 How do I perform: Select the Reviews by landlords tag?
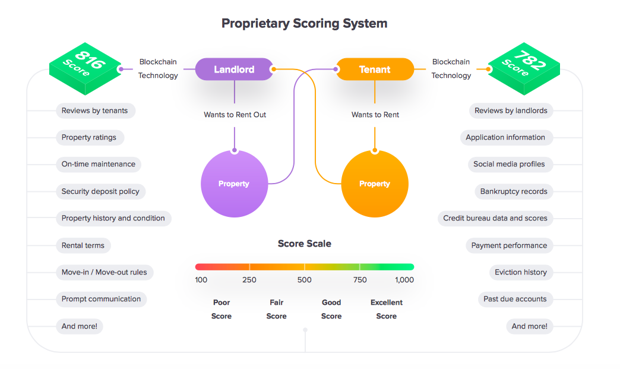pyautogui.click(x=511, y=111)
